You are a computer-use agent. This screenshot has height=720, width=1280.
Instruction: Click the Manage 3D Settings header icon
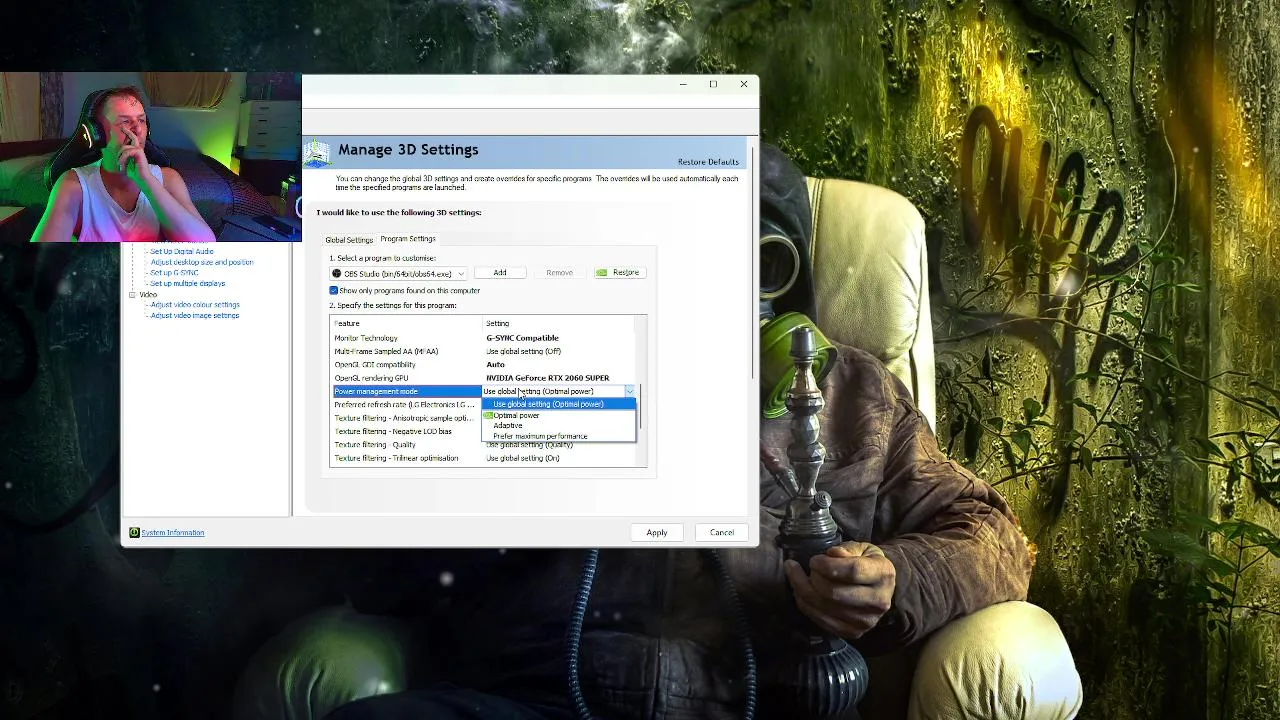point(318,152)
